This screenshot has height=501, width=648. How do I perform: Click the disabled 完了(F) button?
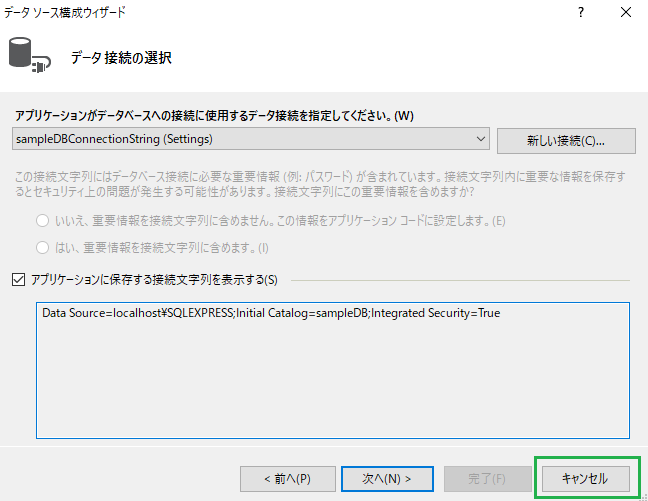click(x=488, y=479)
